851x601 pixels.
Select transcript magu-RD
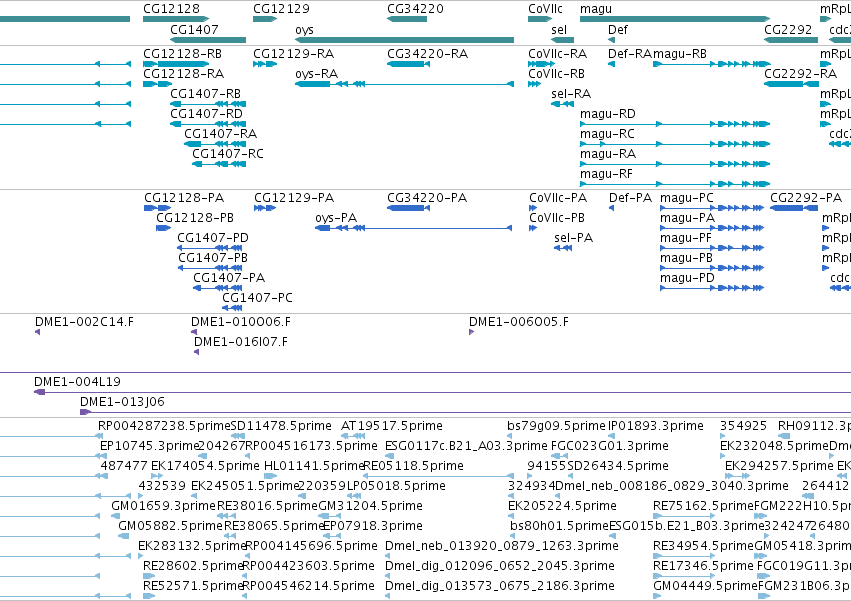[608, 114]
